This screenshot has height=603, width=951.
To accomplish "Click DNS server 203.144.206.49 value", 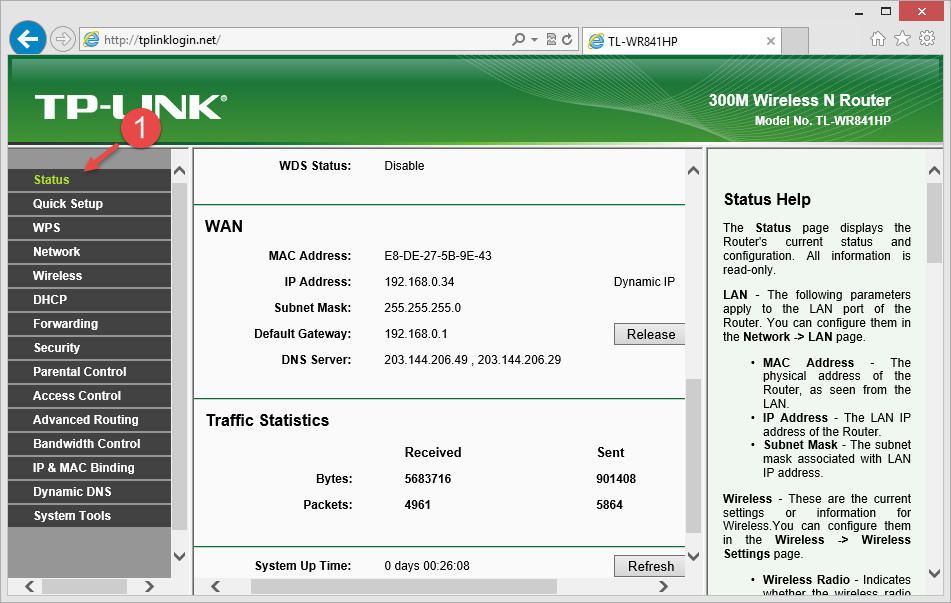I will (426, 360).
